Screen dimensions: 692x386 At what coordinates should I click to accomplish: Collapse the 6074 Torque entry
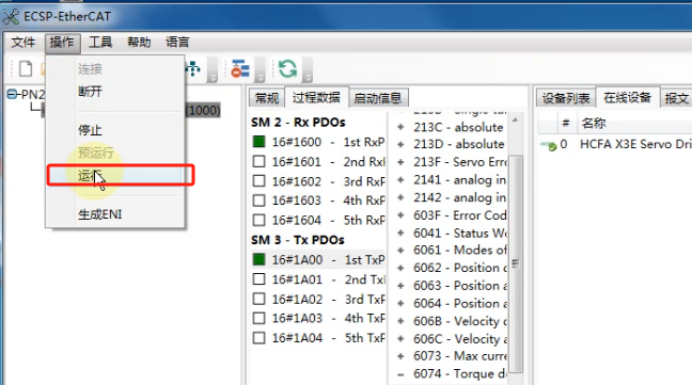[401, 375]
